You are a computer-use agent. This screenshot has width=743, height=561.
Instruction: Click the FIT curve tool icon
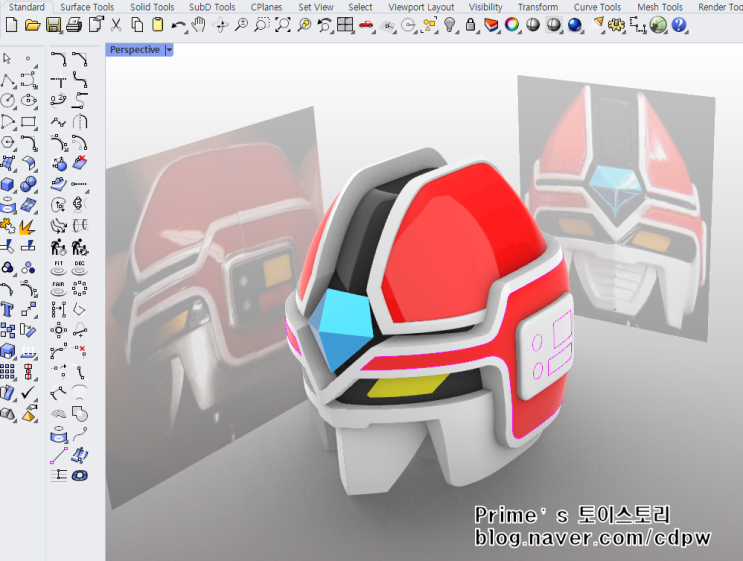(59, 268)
